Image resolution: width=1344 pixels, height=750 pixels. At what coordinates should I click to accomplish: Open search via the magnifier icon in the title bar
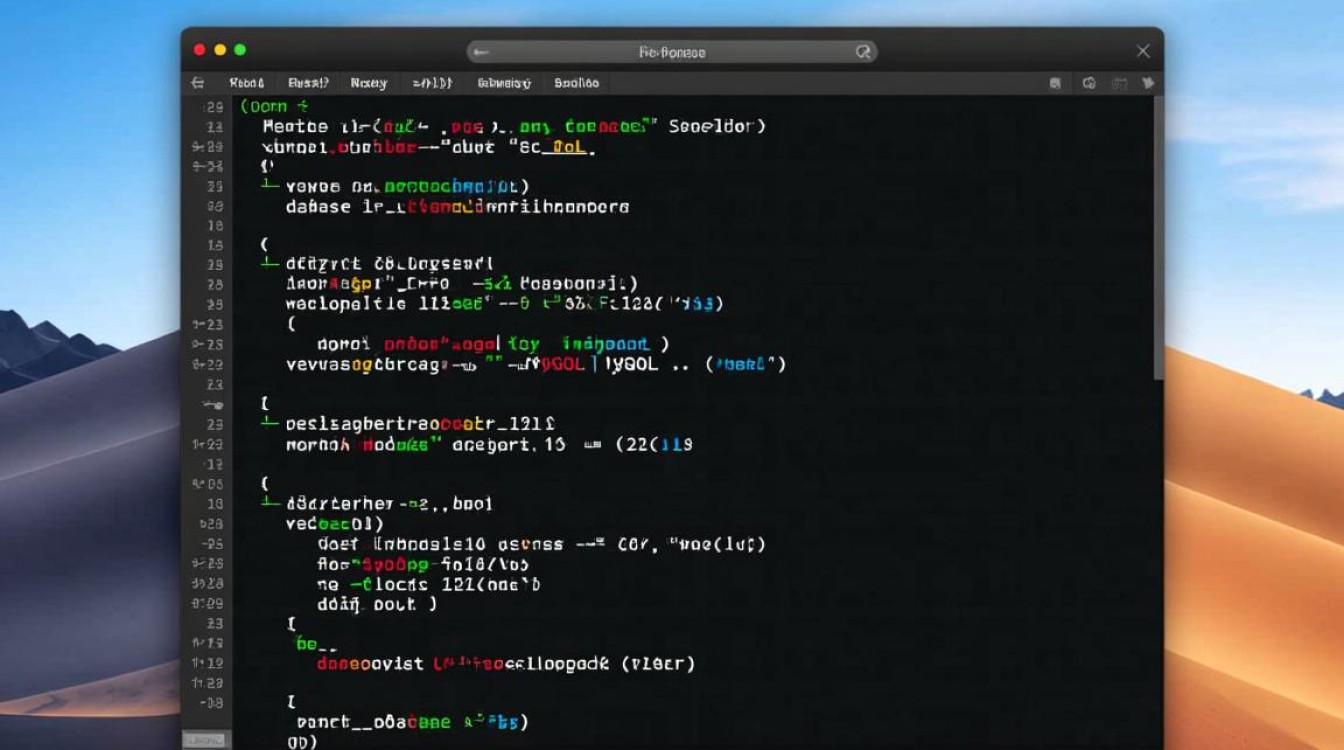862,51
